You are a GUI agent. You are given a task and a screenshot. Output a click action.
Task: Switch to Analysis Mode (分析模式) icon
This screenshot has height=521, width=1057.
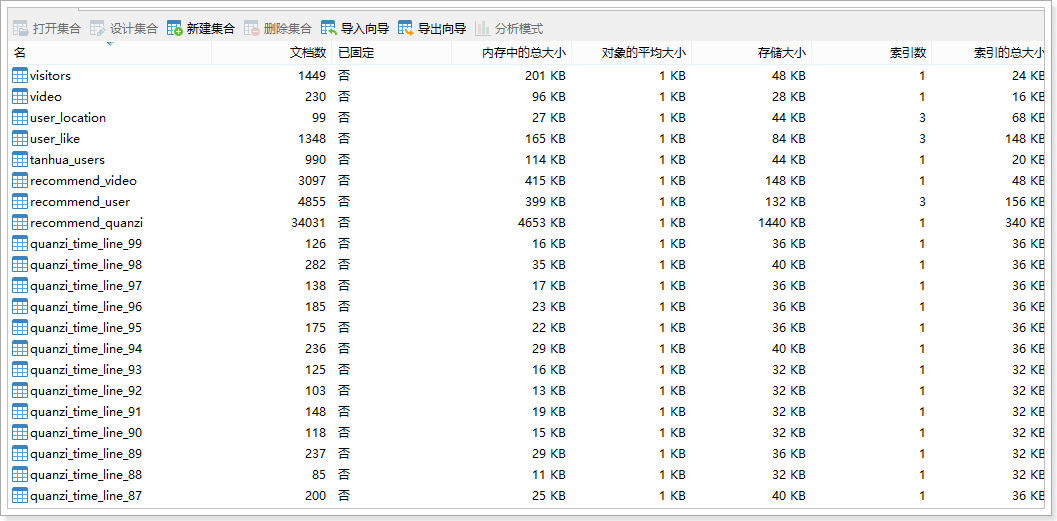482,28
